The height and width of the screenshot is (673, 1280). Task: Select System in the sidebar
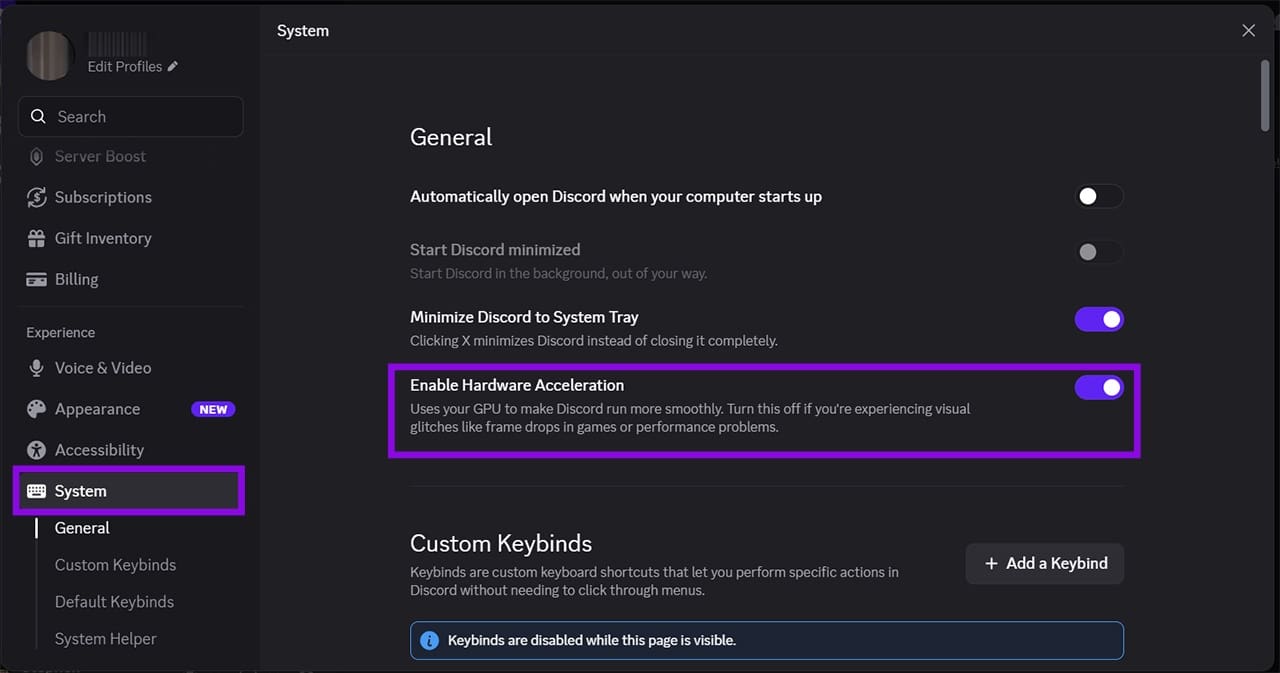click(130, 491)
